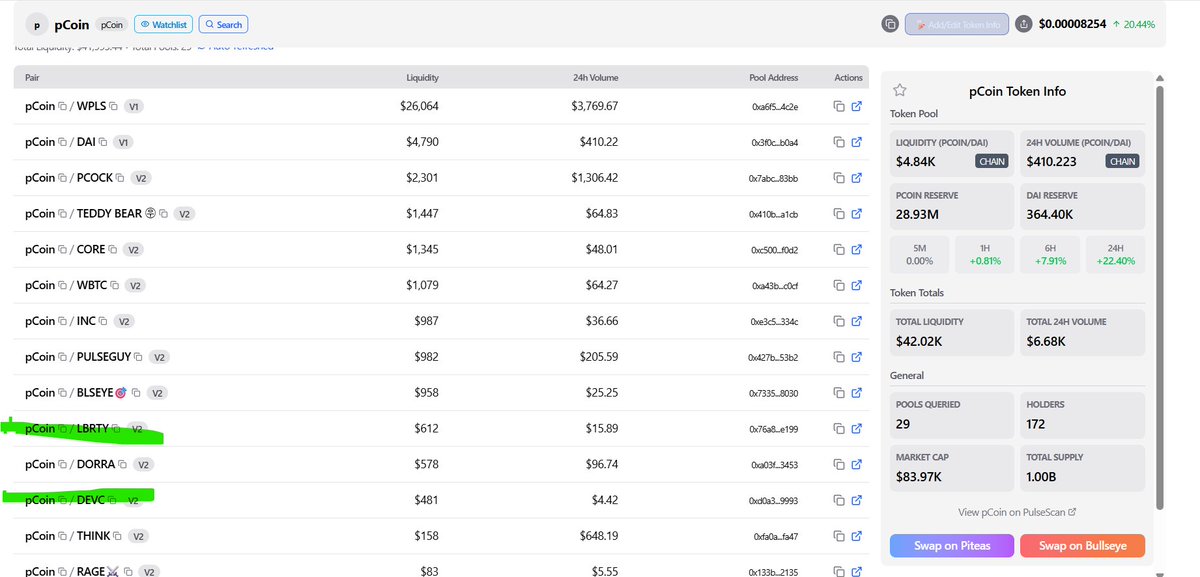Open external link for pool 0x76a8...e199
Viewport: 1200px width, 577px height.
[856, 429]
